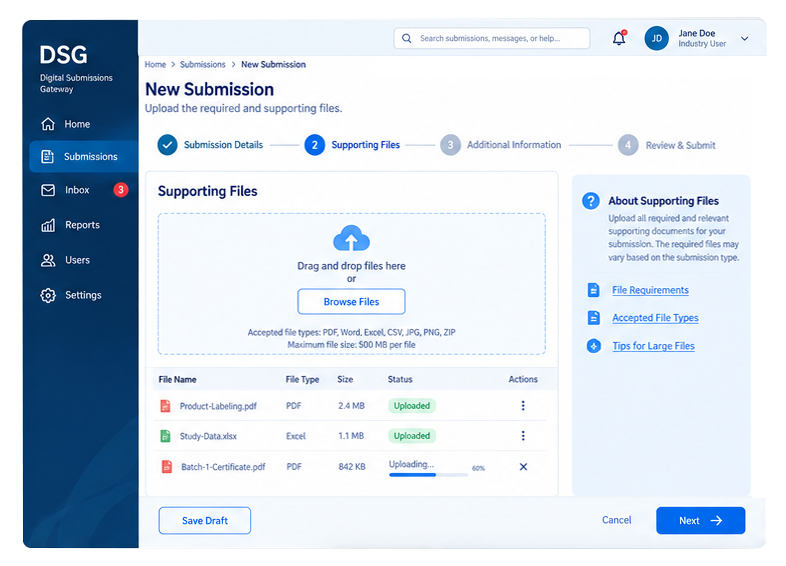Click the Save Draft button
786x566 pixels.
[x=205, y=520]
